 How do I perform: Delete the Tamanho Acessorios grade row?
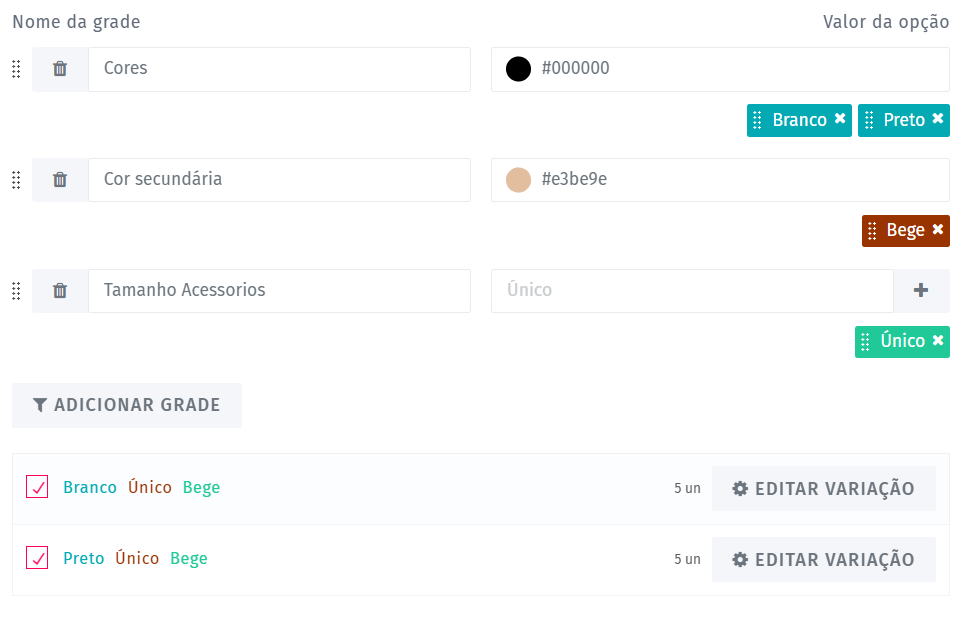tap(60, 291)
